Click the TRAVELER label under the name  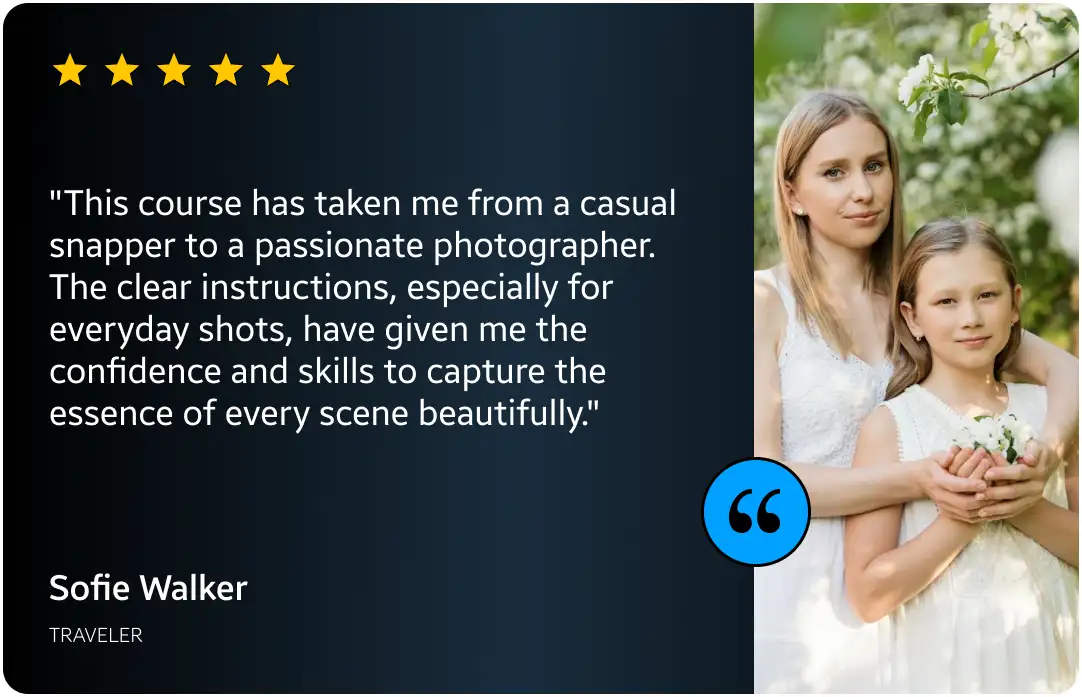point(96,635)
